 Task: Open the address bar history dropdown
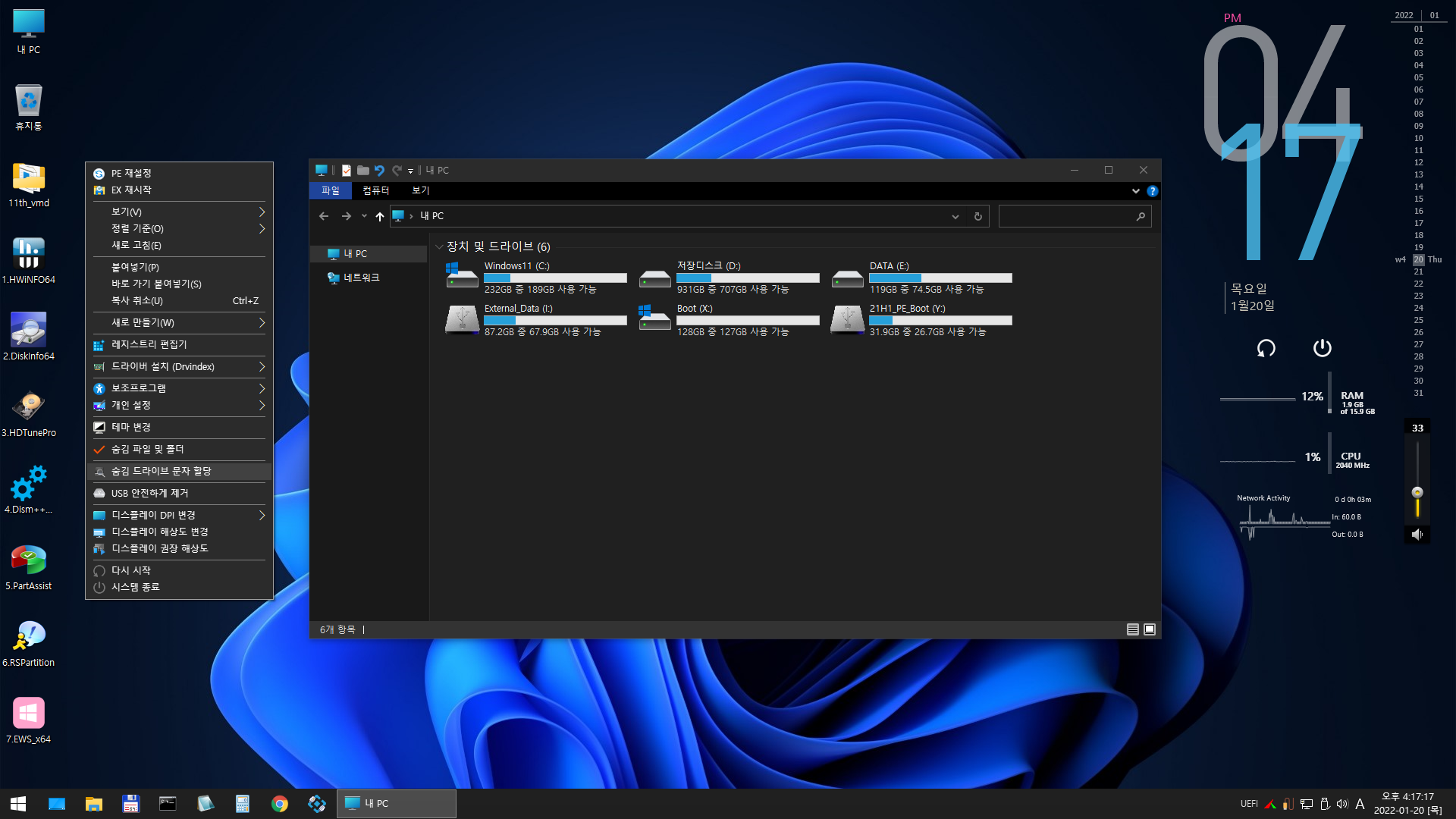tap(955, 216)
